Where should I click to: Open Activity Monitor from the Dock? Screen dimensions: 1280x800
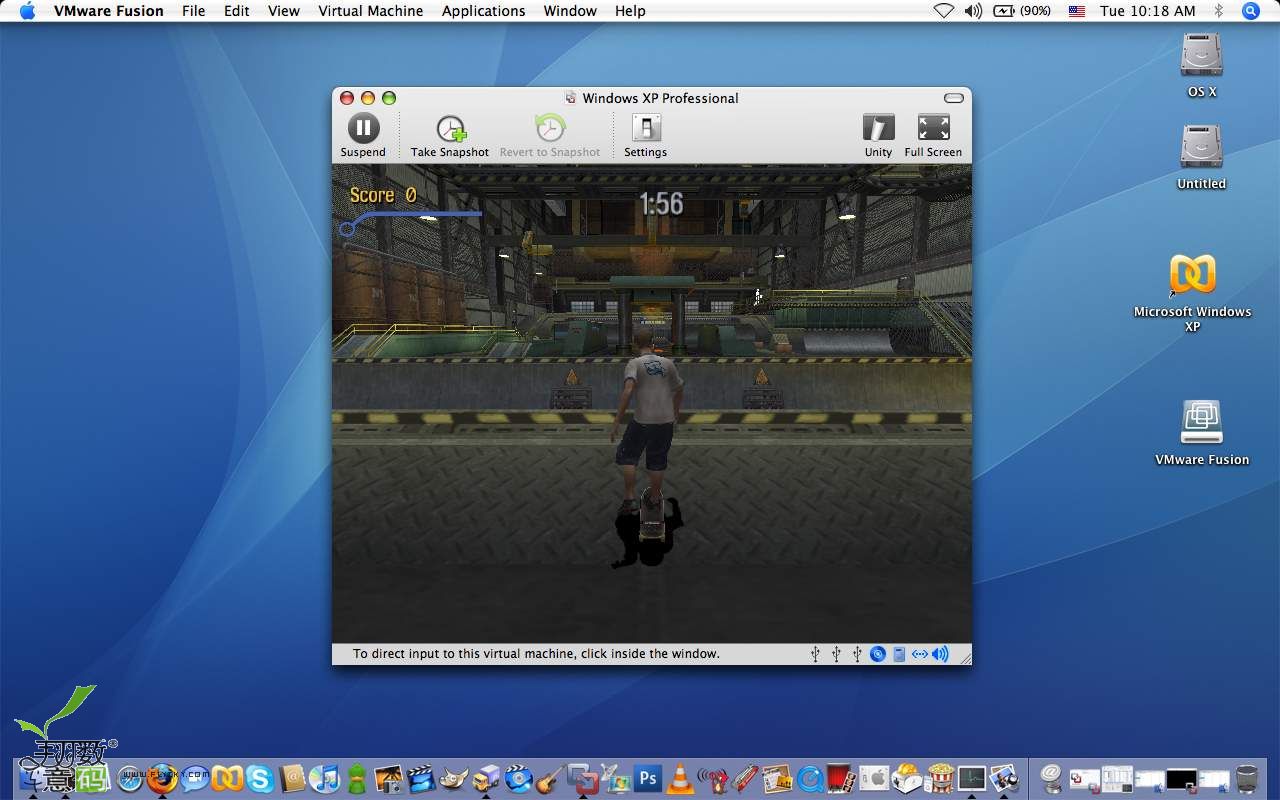971,778
